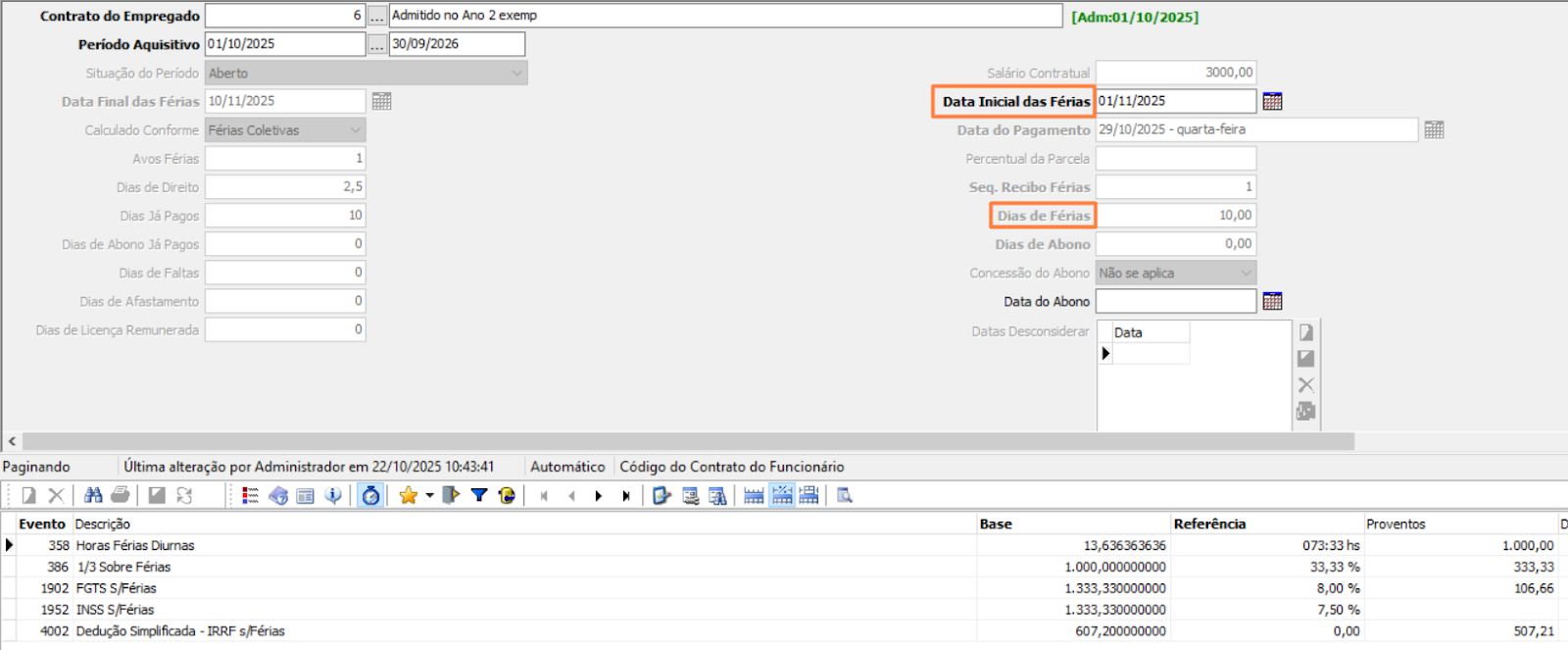Viewport: 1568px width, 650px height.
Task: Expand the Calculado Conforme dropdown
Action: click(x=356, y=130)
